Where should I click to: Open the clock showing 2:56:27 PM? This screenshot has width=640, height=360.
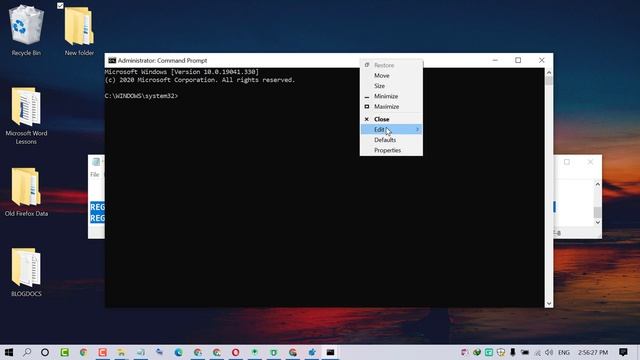point(593,352)
